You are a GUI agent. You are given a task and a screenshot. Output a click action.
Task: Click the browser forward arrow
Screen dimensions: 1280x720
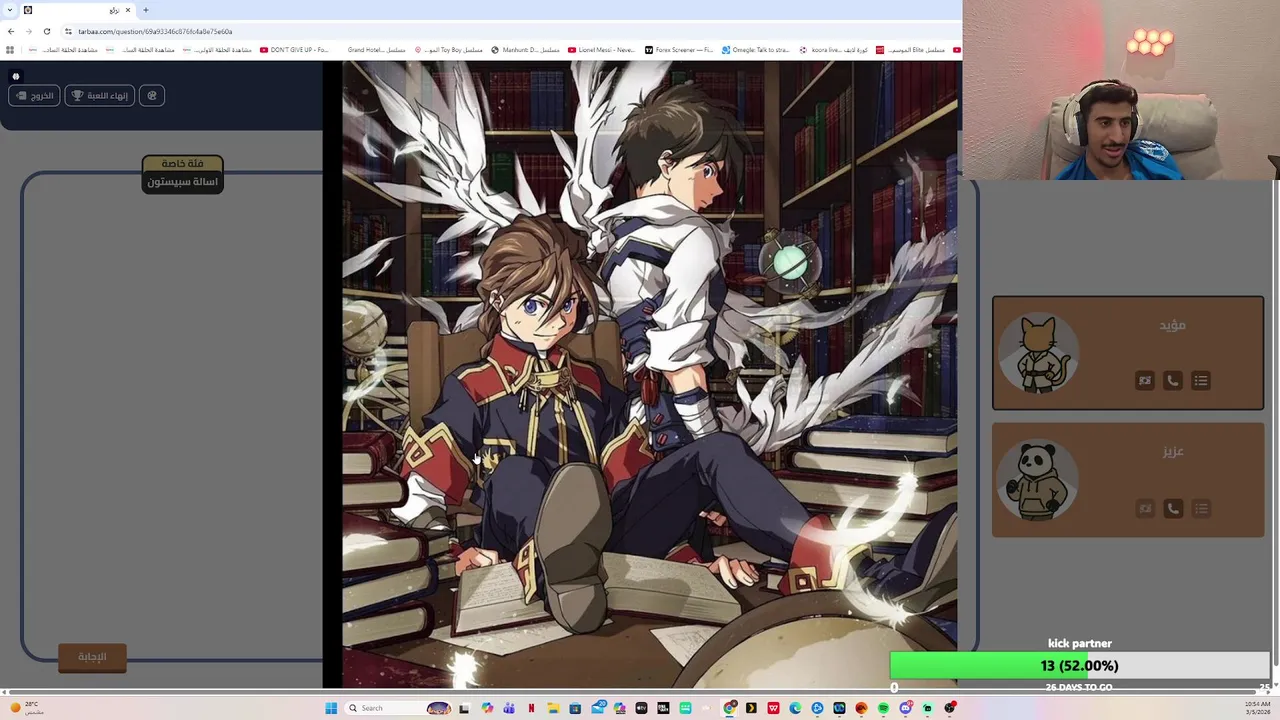[28, 31]
